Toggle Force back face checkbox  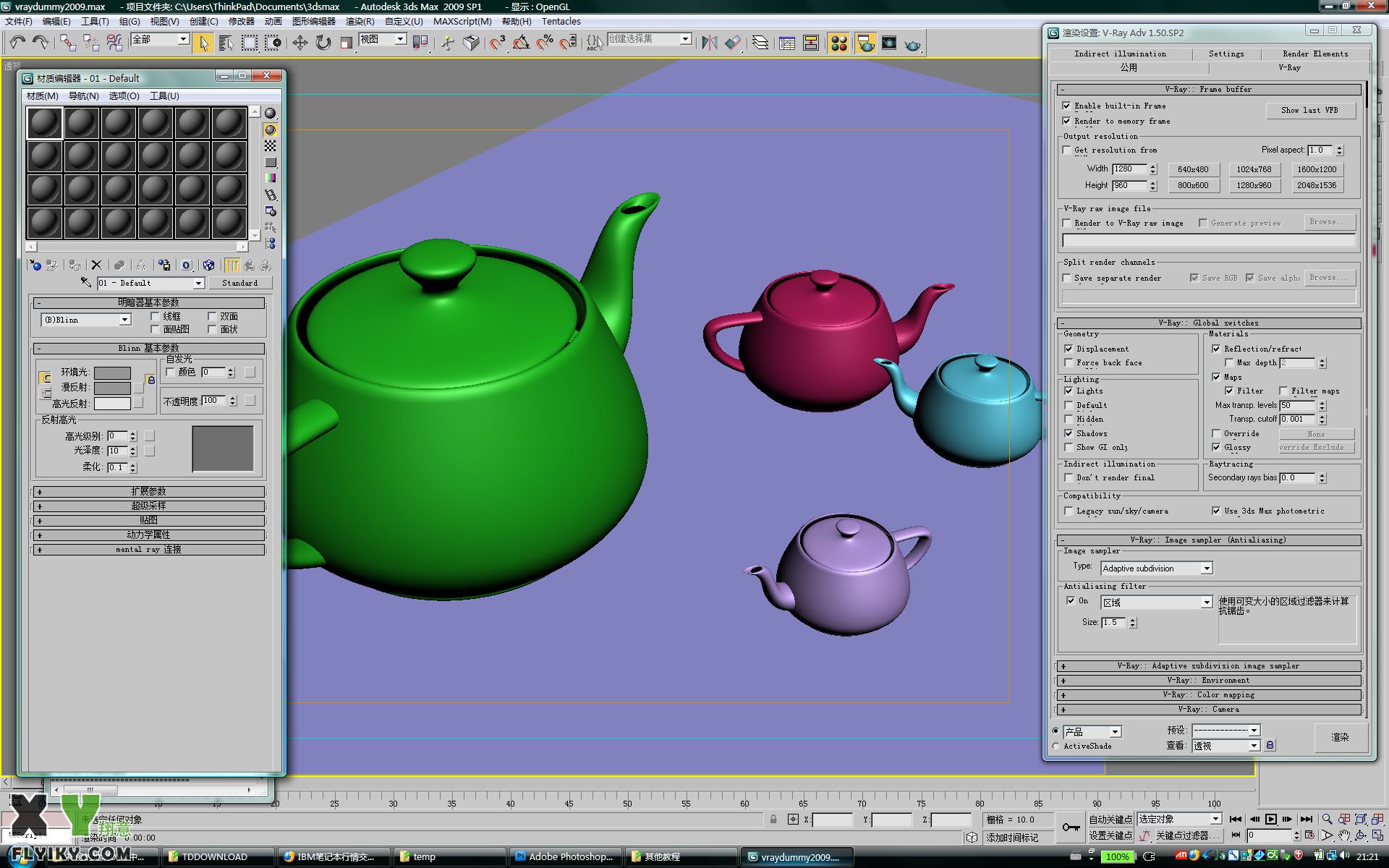point(1069,362)
